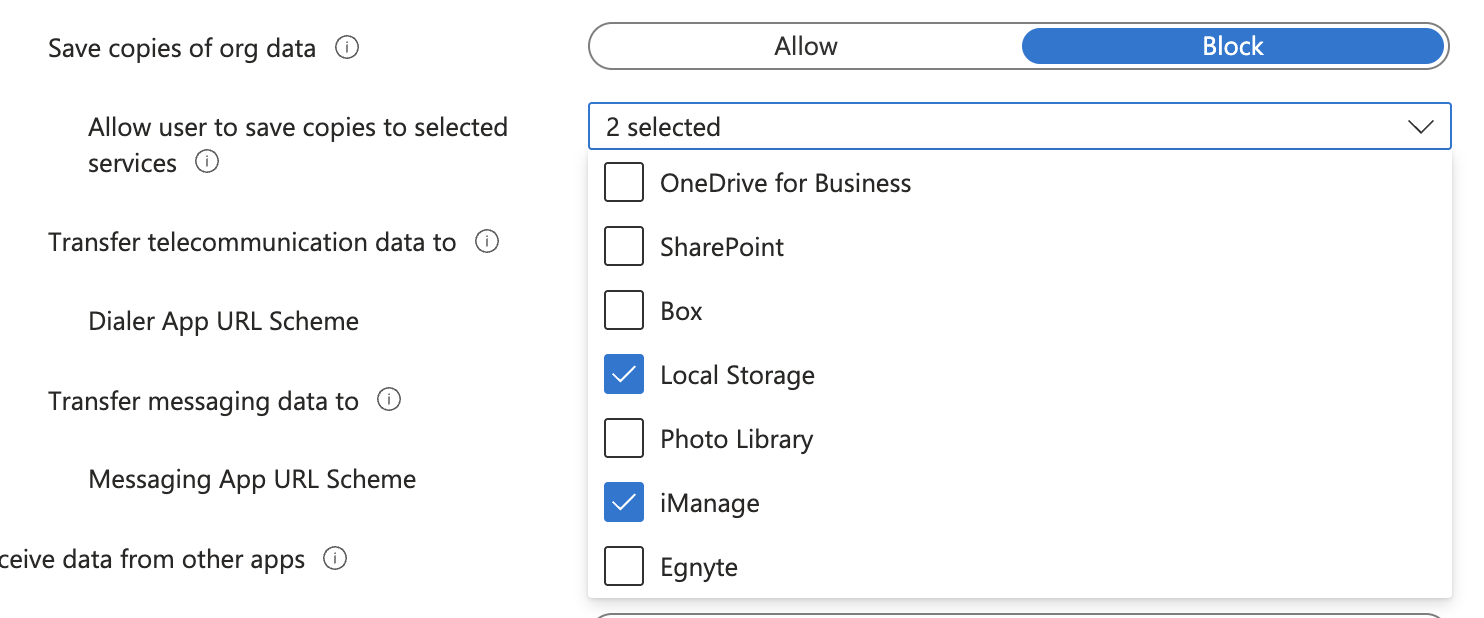
Task: Set Save copies of org data to Allow
Action: click(805, 46)
